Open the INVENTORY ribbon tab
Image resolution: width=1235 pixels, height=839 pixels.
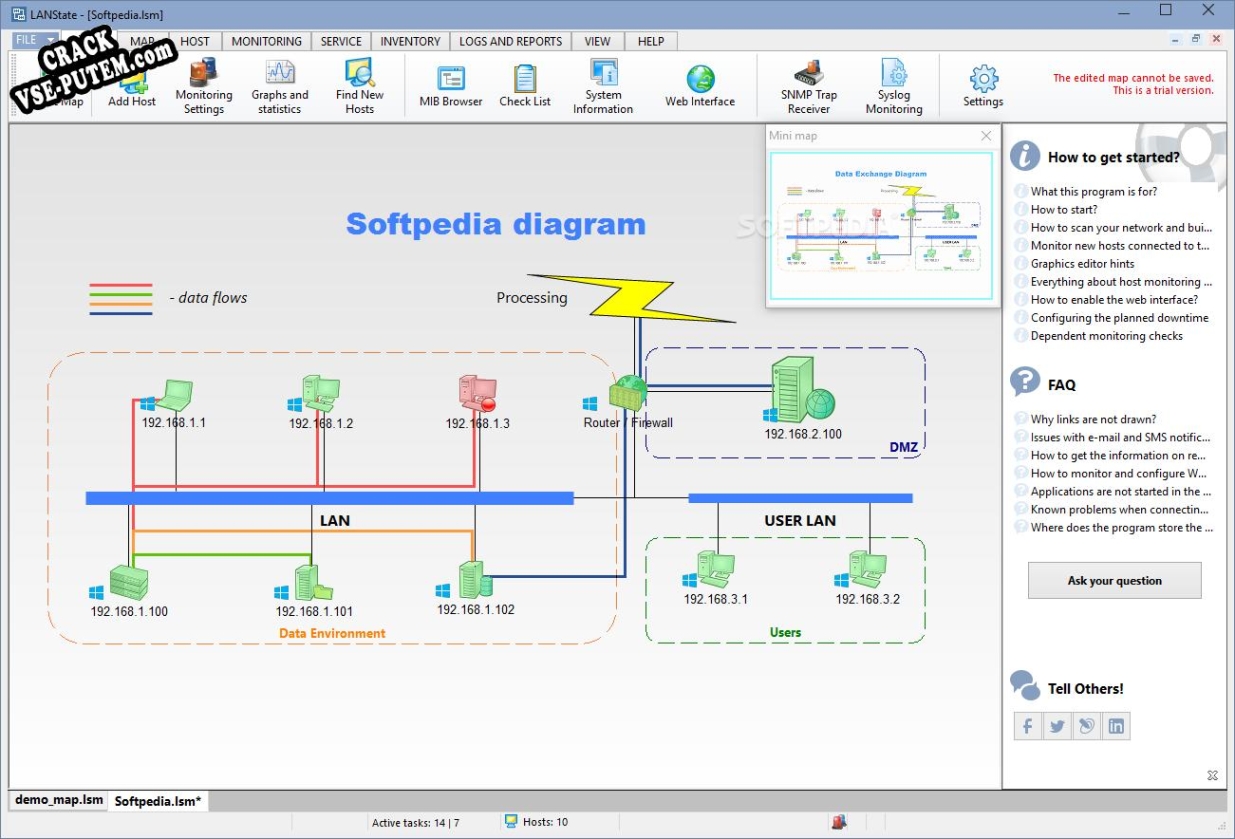coord(410,41)
